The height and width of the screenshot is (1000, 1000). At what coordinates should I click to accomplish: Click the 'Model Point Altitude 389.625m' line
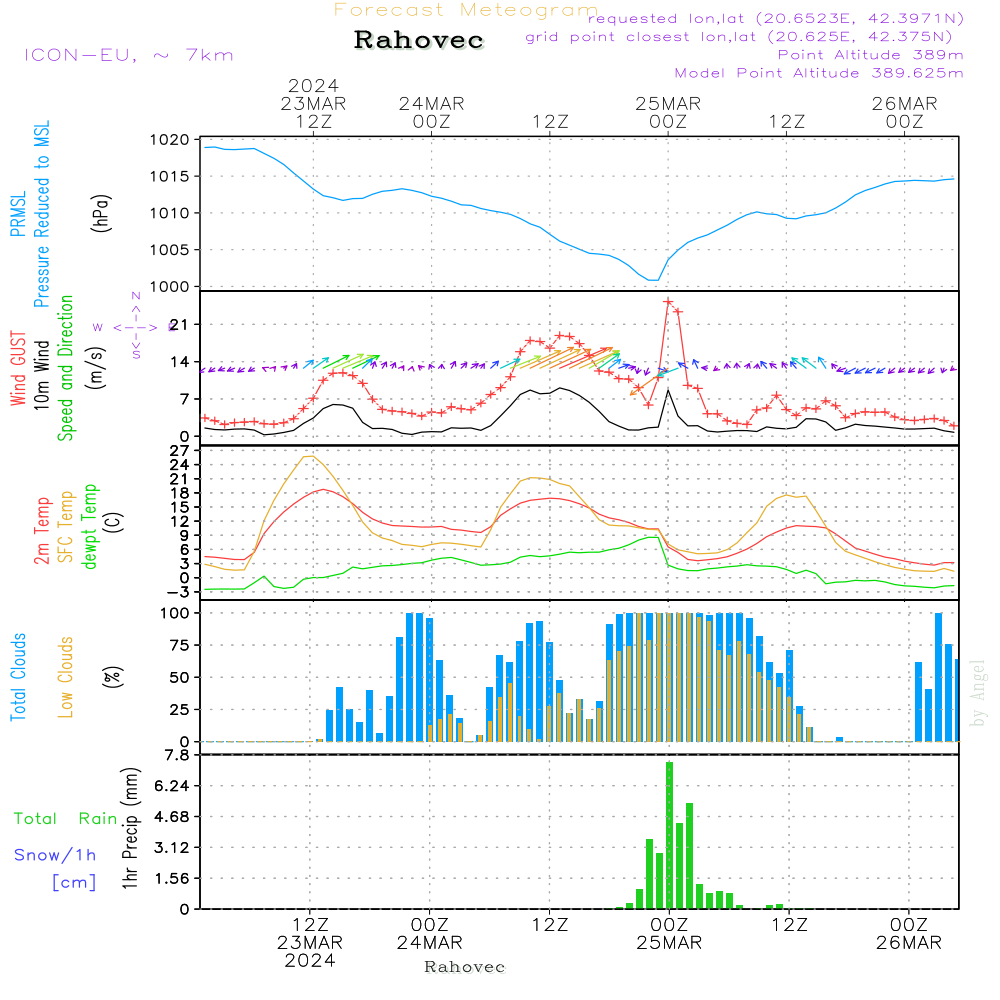(x=819, y=73)
